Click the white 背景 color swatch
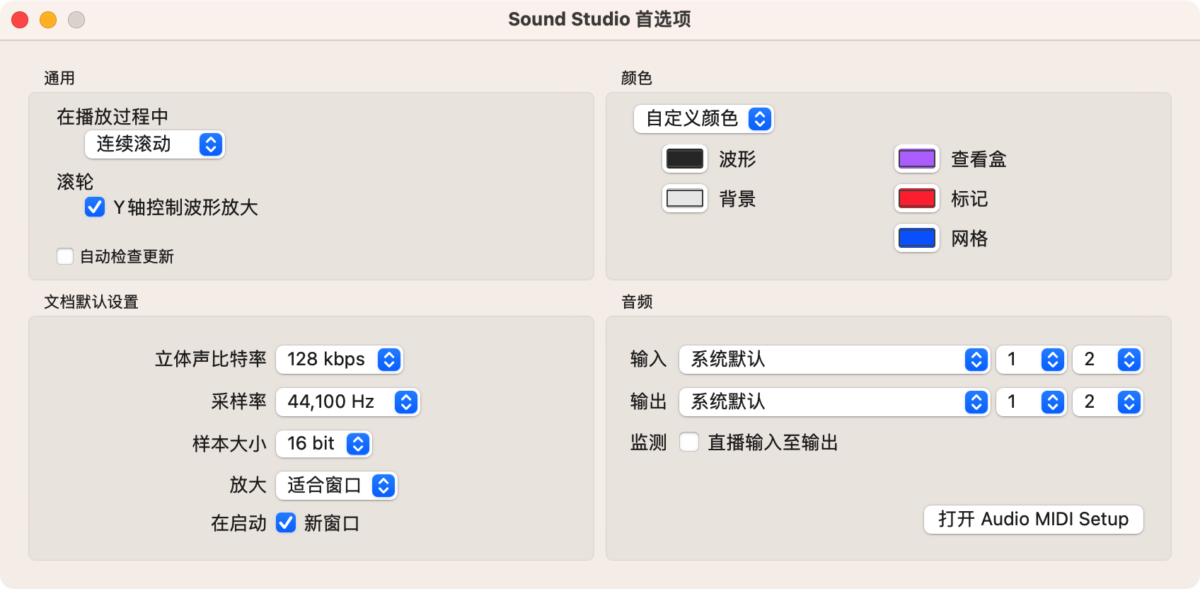Viewport: 1200px width, 589px height. [685, 199]
